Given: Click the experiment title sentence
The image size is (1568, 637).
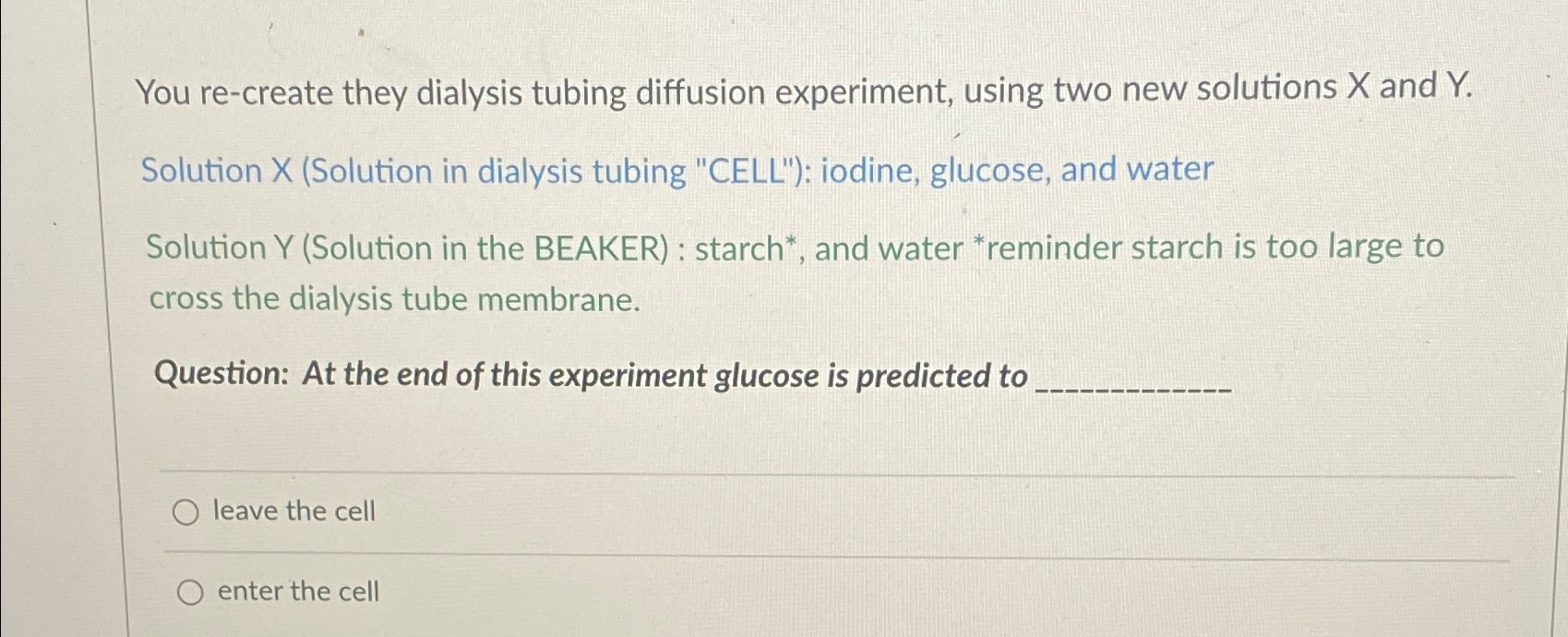Looking at the screenshot, I should [803, 90].
